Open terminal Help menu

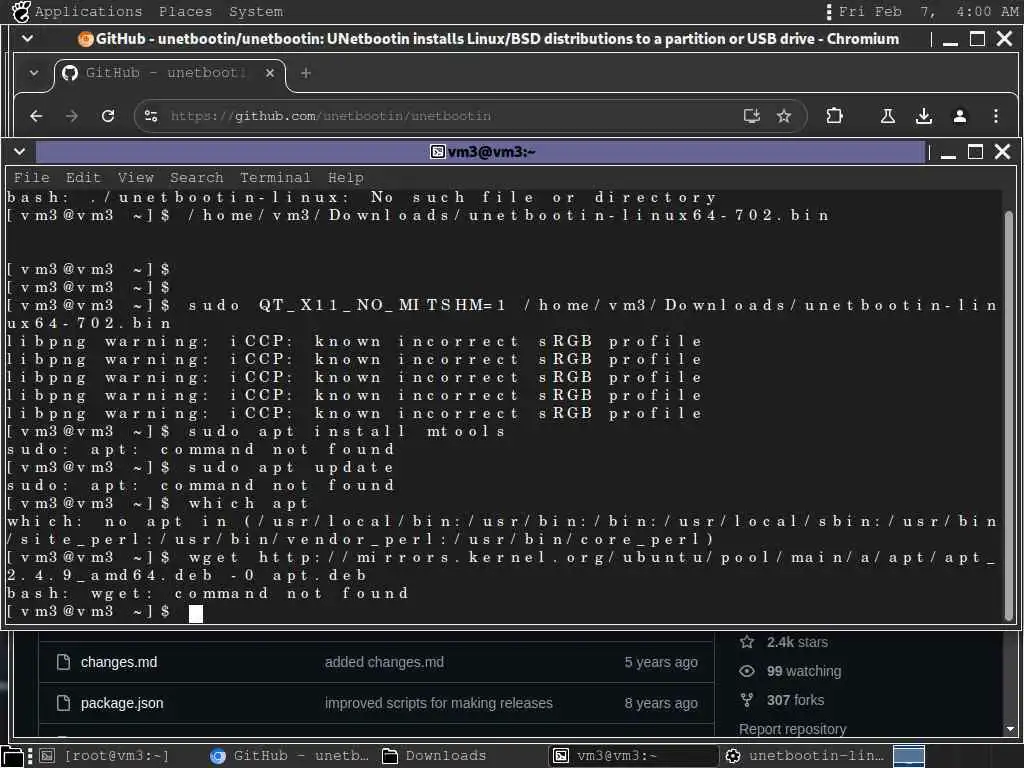coord(345,178)
